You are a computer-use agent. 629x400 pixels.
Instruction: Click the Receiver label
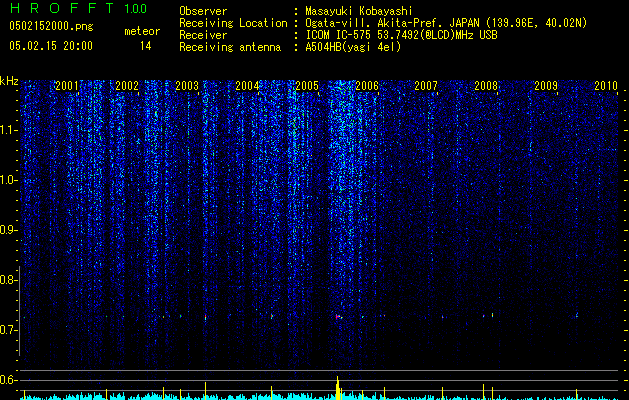pyautogui.click(x=203, y=35)
